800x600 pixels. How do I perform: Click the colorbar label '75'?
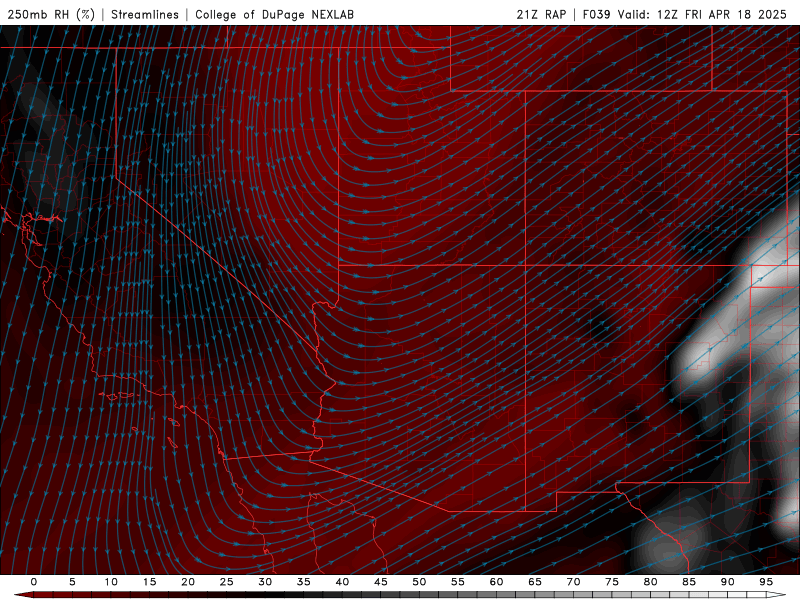[x=612, y=582]
